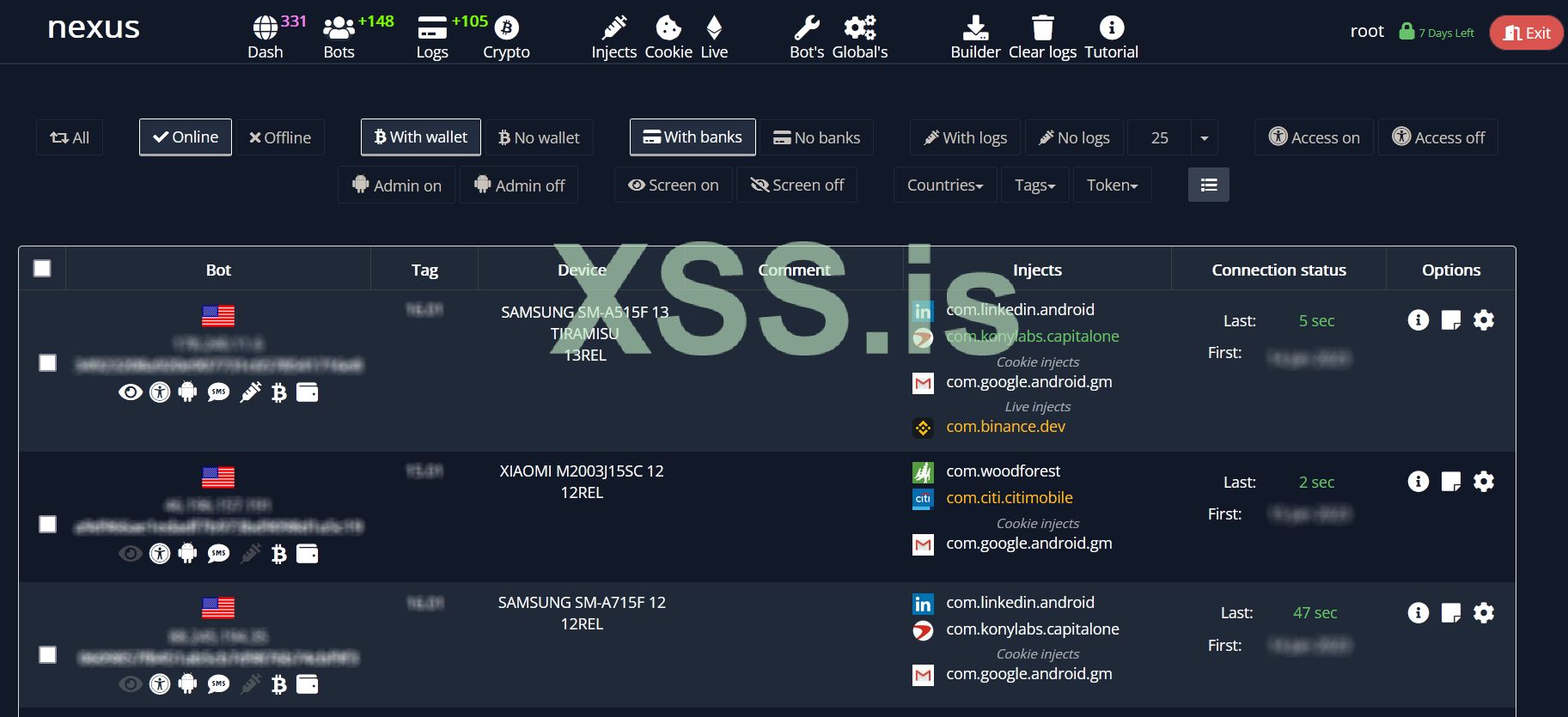
Task: Click the nexus logo
Action: coord(94,27)
